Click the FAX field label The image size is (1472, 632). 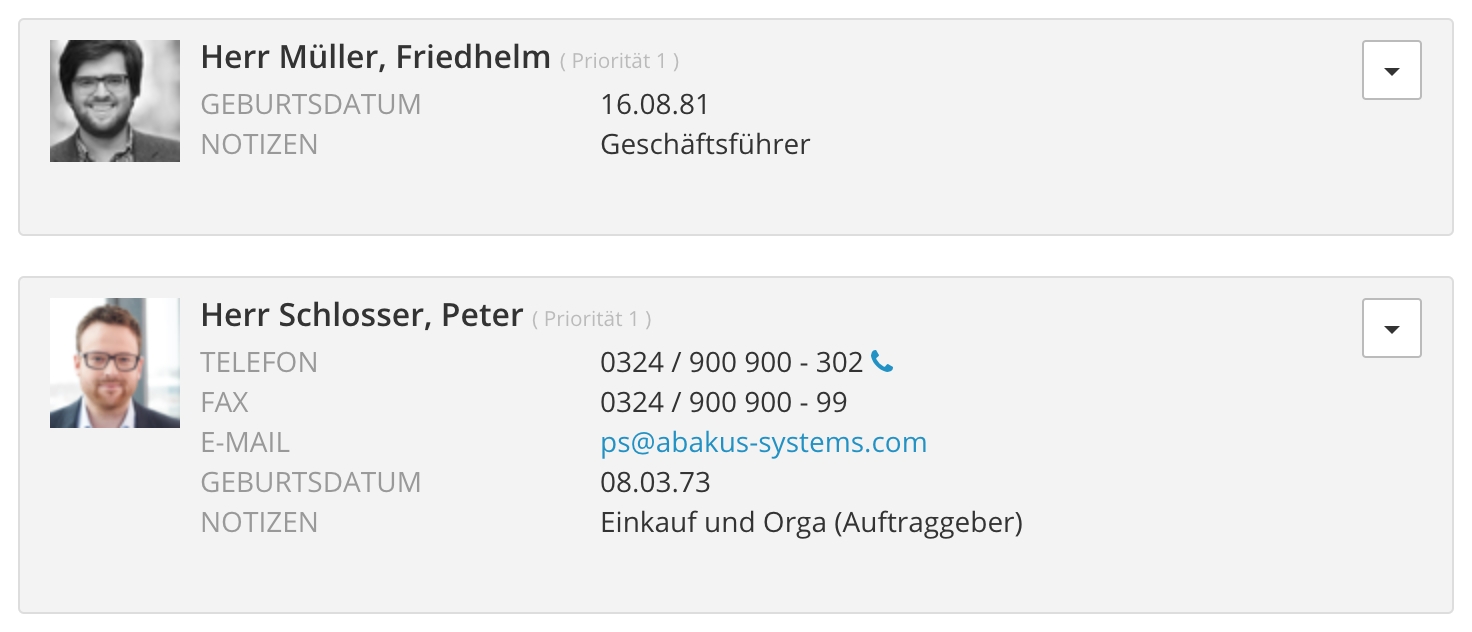pos(224,402)
